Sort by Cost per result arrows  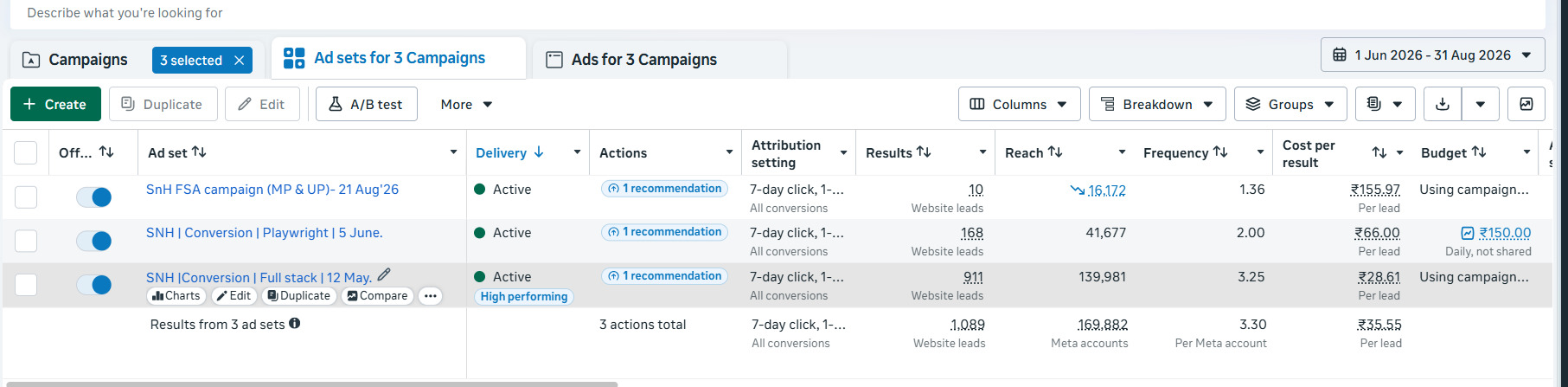click(x=1379, y=152)
